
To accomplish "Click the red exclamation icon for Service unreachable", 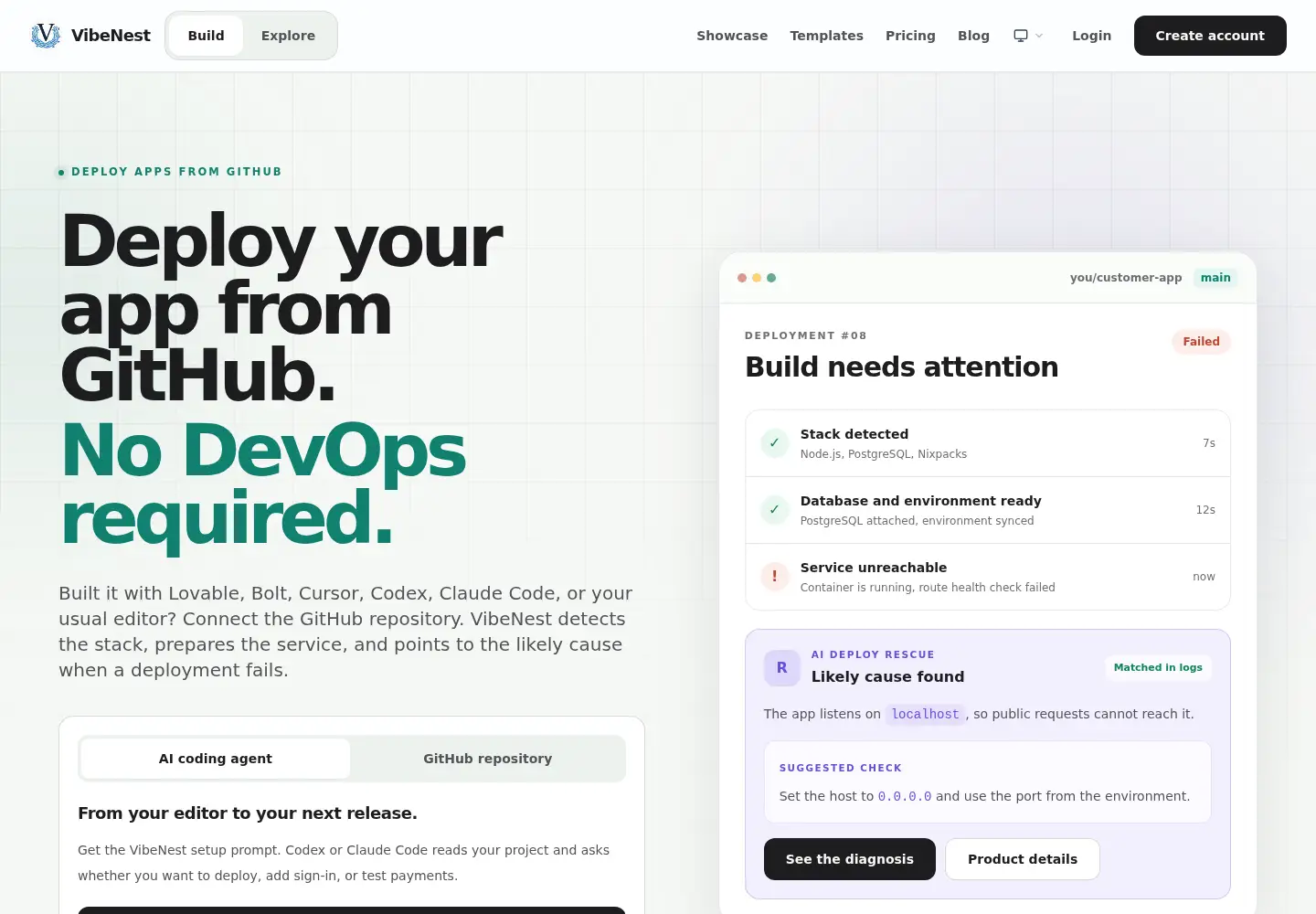I will (774, 577).
